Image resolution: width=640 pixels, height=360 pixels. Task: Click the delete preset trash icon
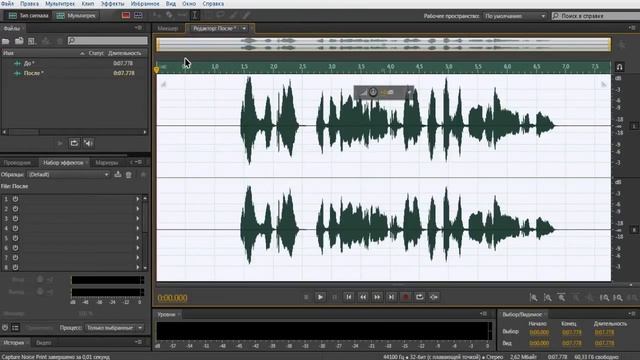point(129,175)
